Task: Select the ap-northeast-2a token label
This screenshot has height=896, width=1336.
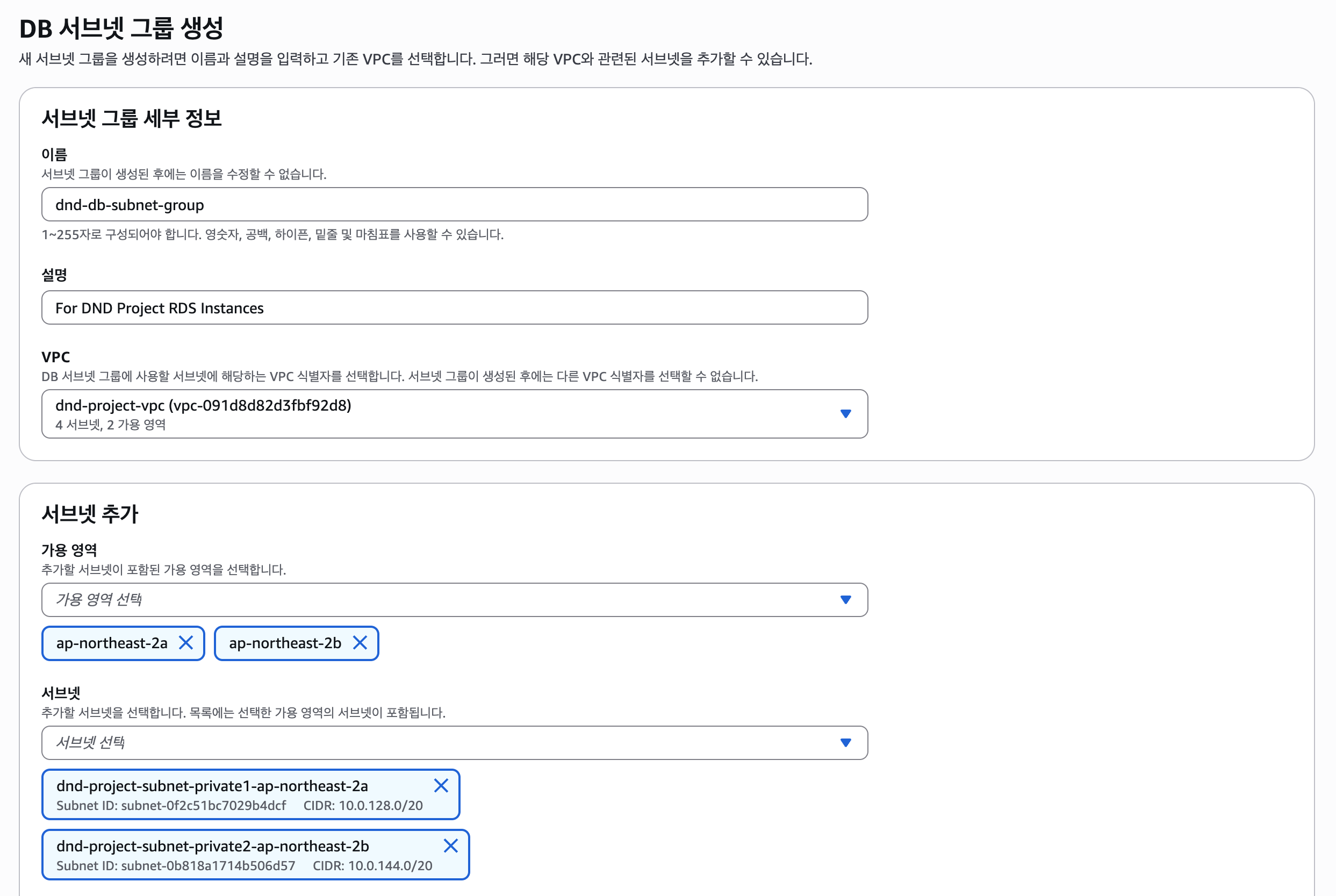Action: (112, 643)
